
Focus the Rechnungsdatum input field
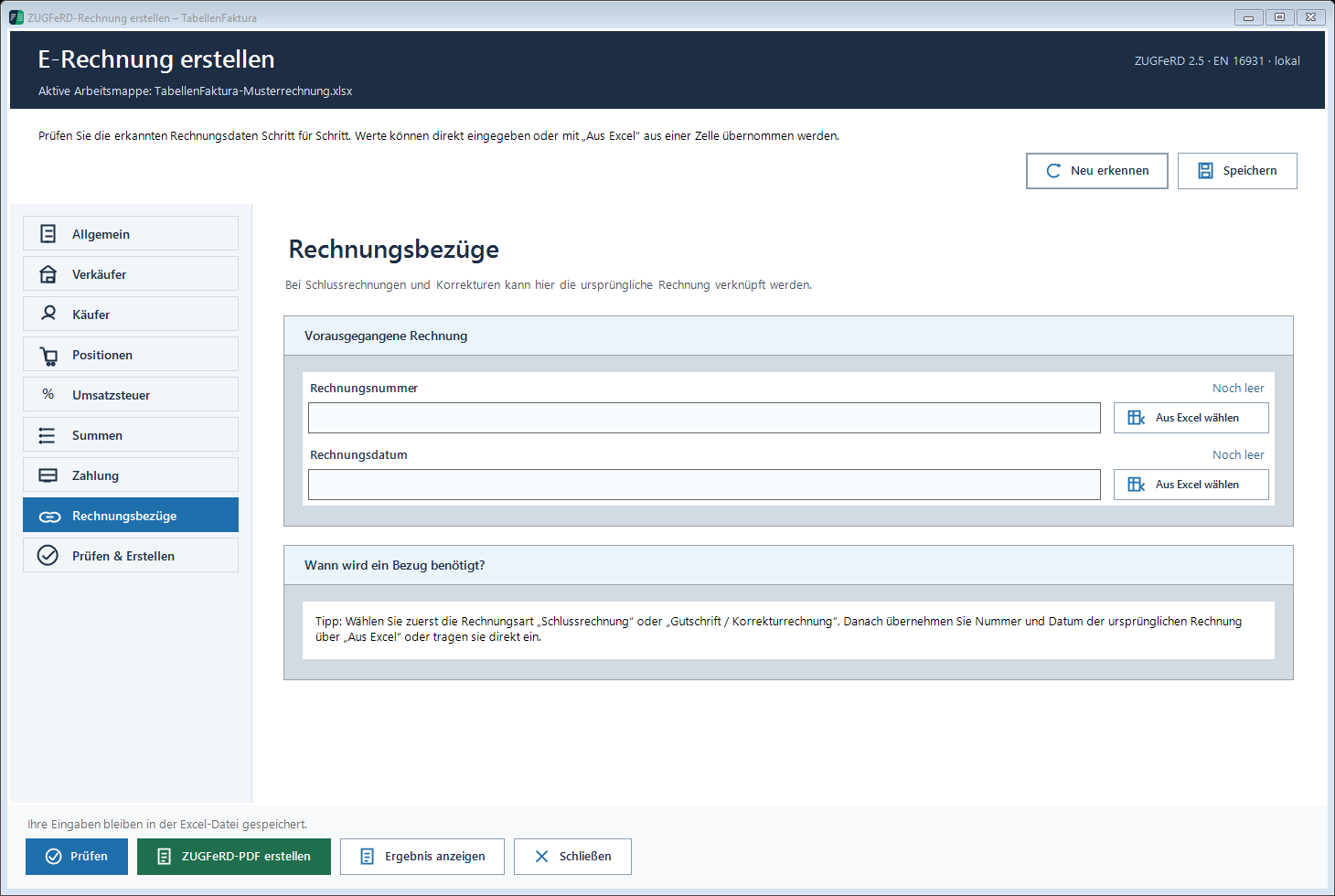point(704,485)
